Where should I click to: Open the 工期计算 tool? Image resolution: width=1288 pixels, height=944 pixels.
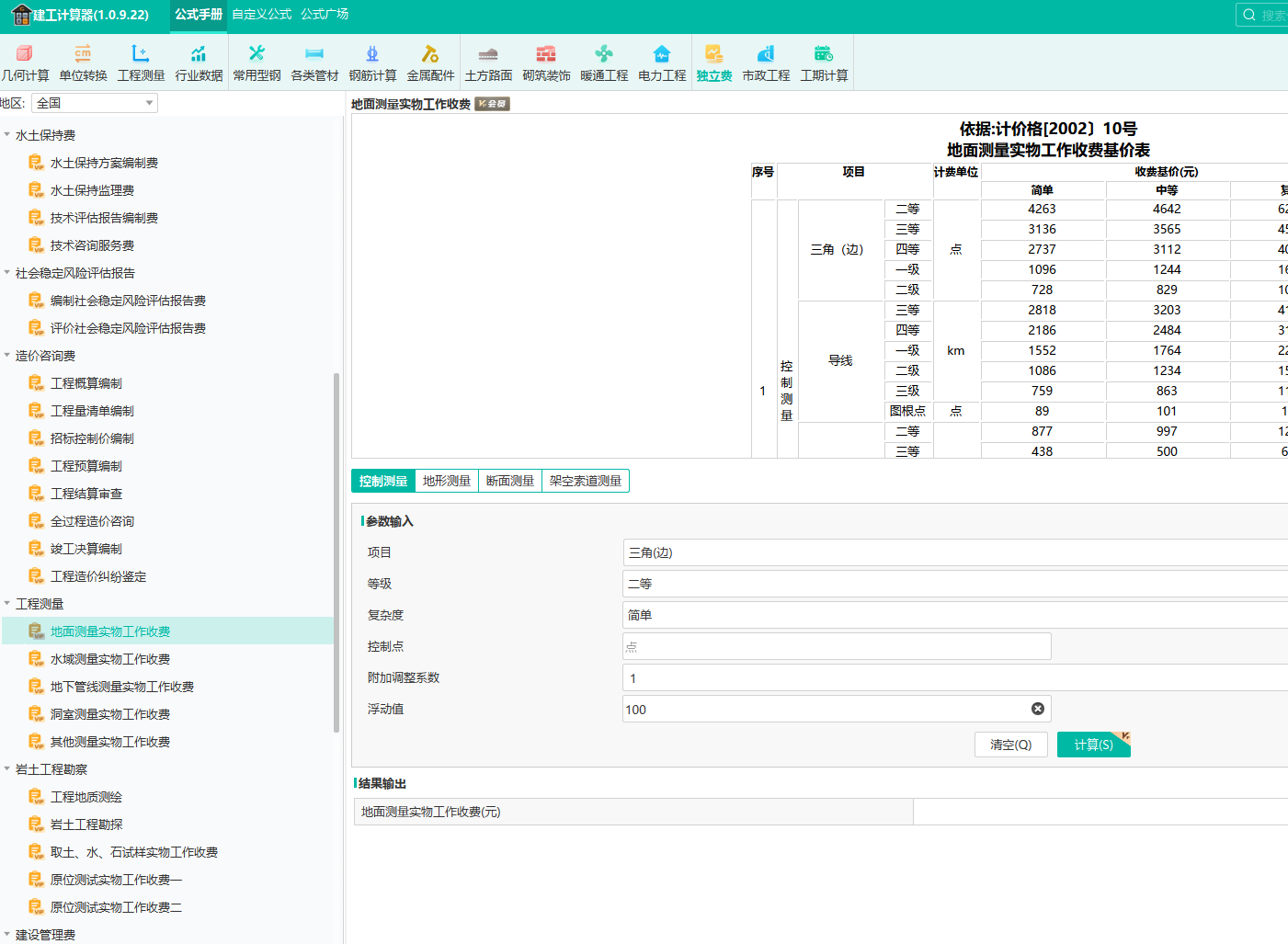[x=824, y=63]
